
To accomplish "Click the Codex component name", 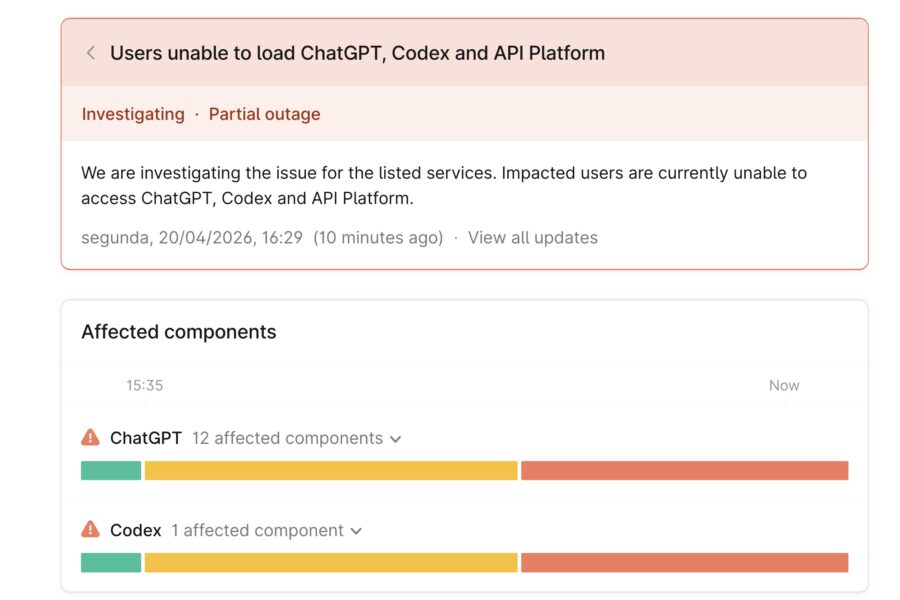I will point(134,530).
